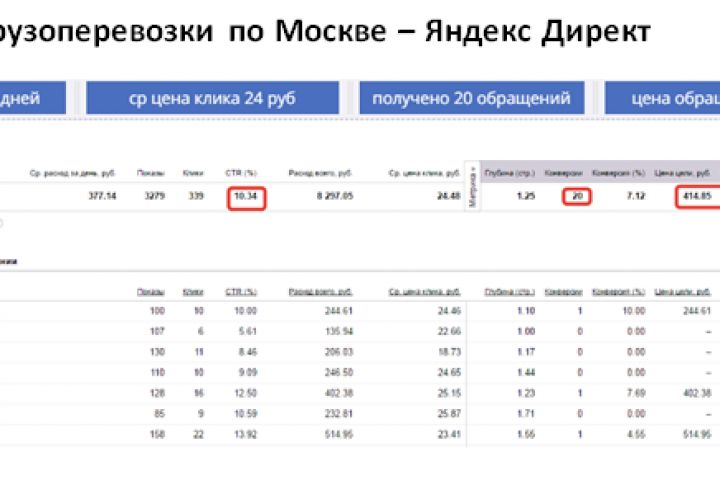Sort table by CTR (%) column link
720x480 pixels.
click(241, 292)
